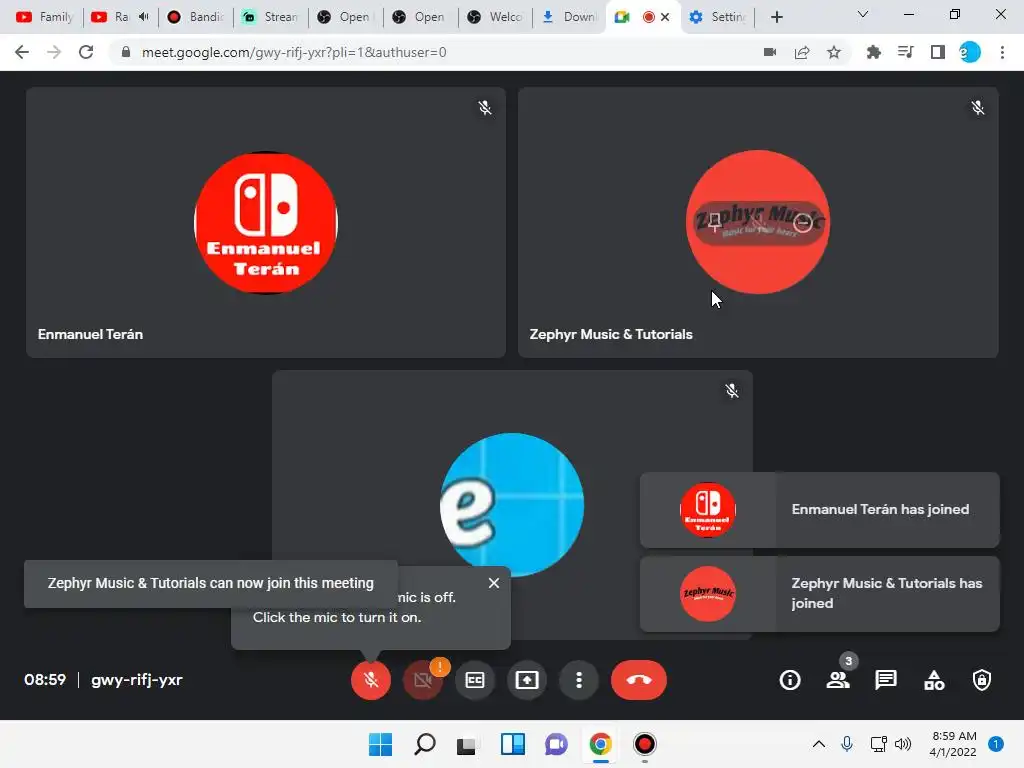The width and height of the screenshot is (1024, 768).
Task: Open volume tray icon
Action: [x=903, y=744]
